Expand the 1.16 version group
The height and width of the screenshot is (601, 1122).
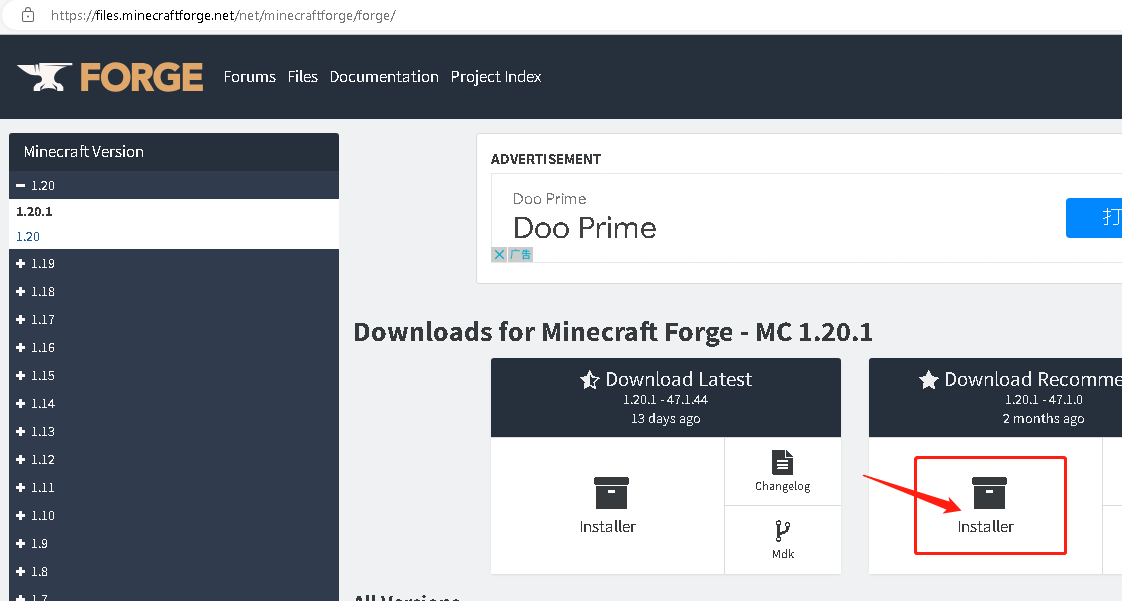[174, 347]
